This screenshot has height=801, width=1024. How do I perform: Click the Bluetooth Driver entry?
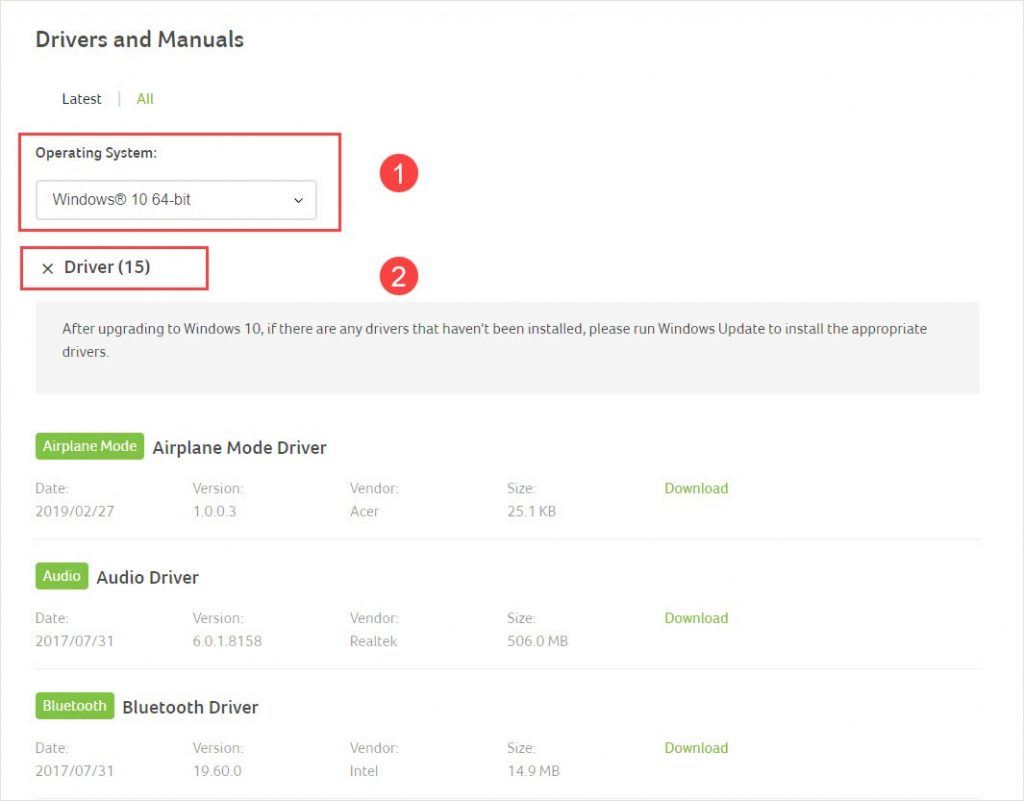(x=190, y=706)
